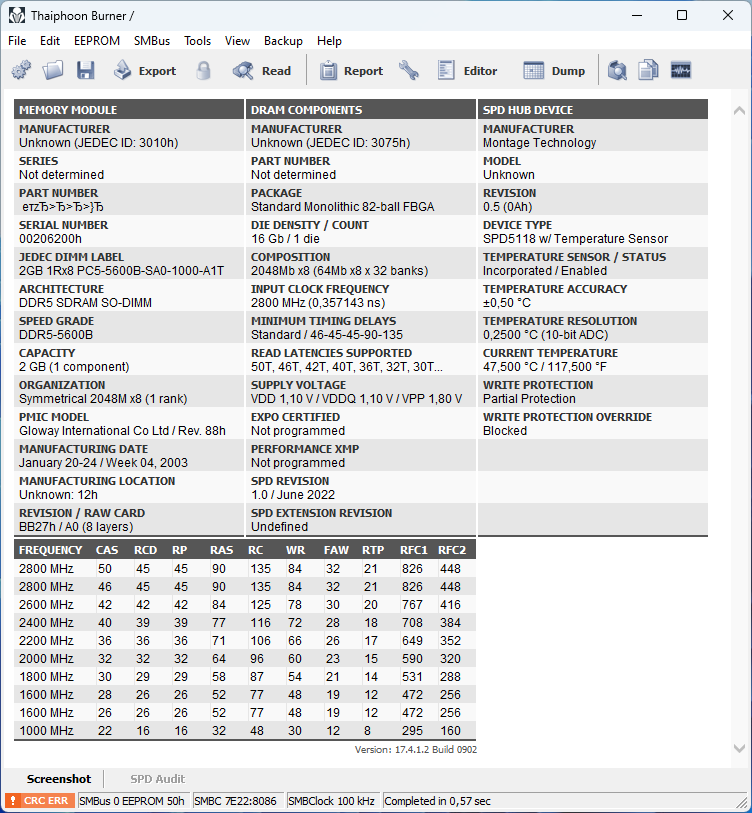Viewport: 752px width, 813px height.
Task: Maximize the Thaiphoon Burner window
Action: pos(682,16)
